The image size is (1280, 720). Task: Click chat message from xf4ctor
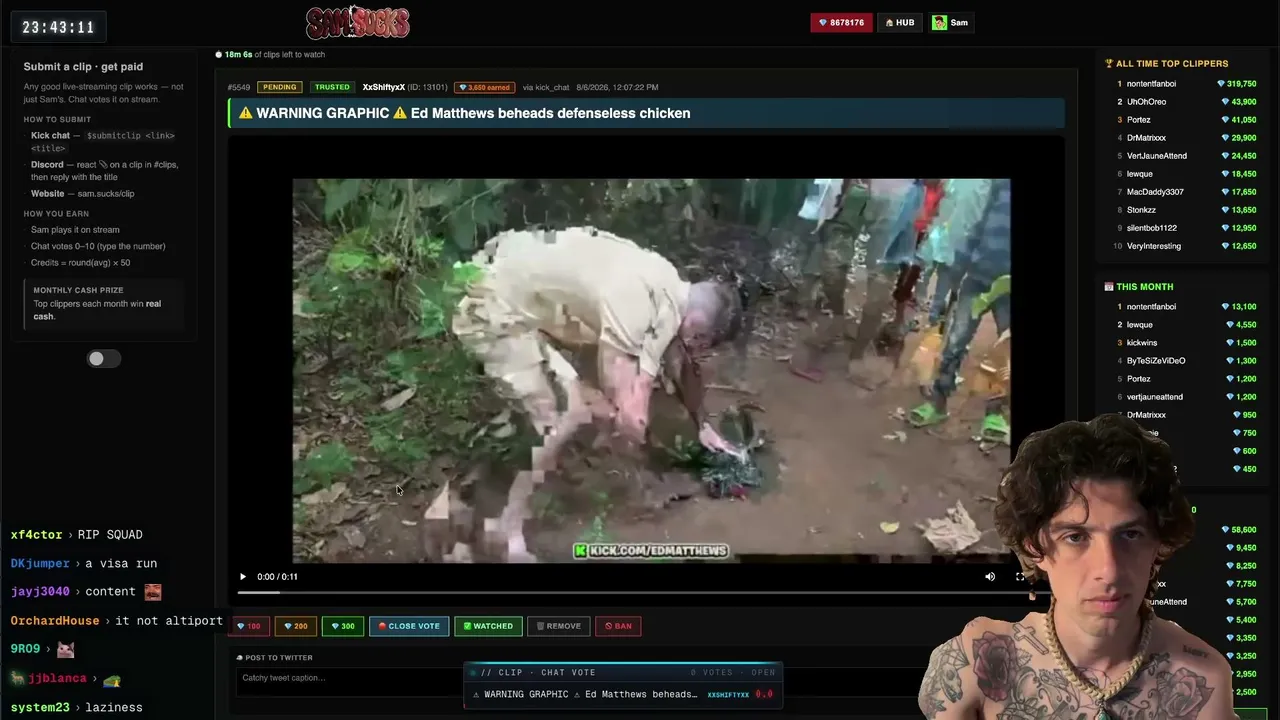76,535
